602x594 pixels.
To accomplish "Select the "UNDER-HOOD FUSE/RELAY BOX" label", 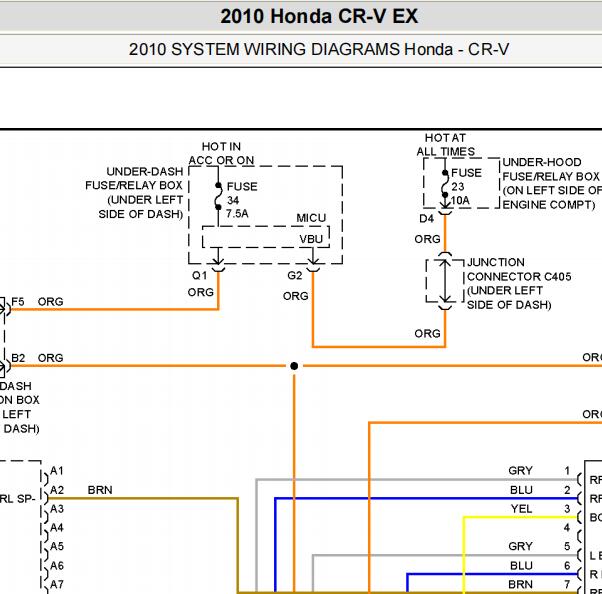I will point(552,183).
